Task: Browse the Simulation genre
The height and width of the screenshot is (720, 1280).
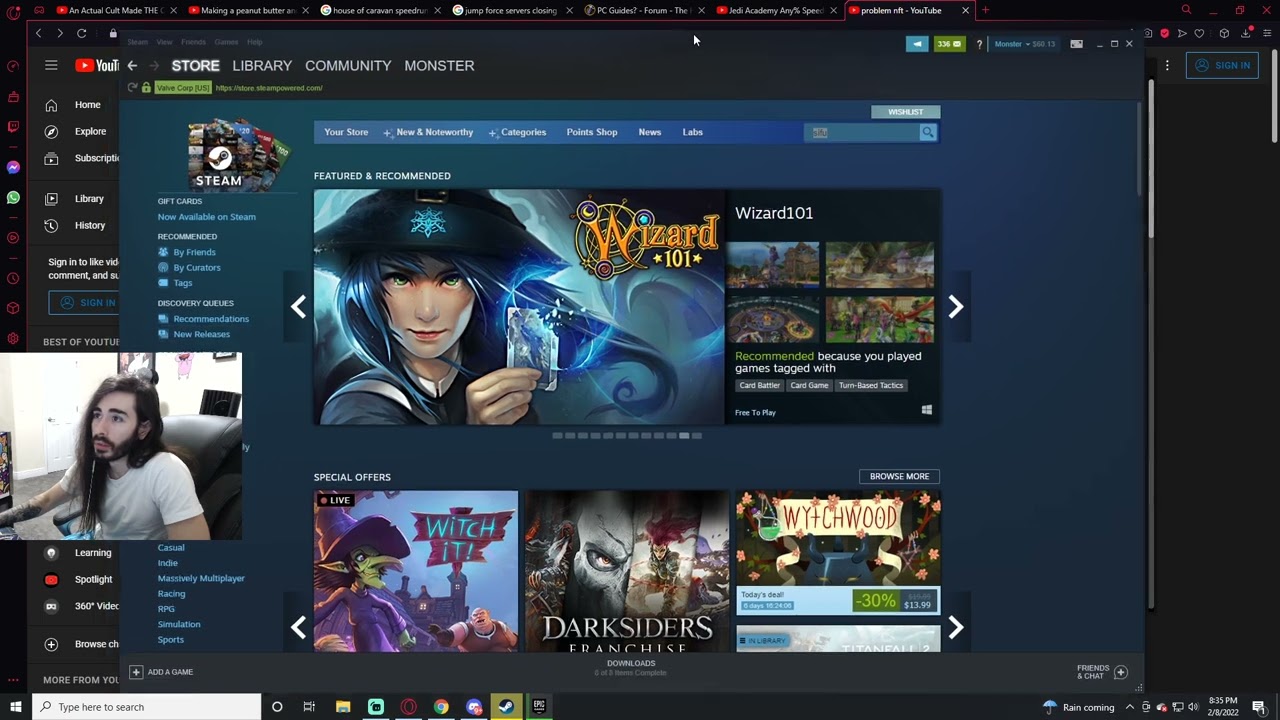Action: coord(179,624)
